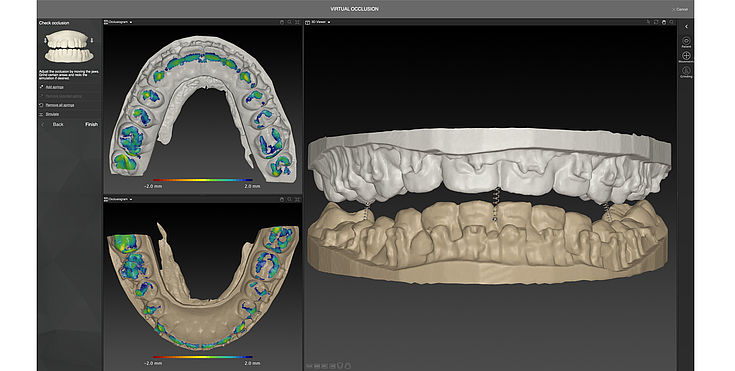
Task: Click screenshot icon in lower occlusogram header
Action: [x=282, y=199]
